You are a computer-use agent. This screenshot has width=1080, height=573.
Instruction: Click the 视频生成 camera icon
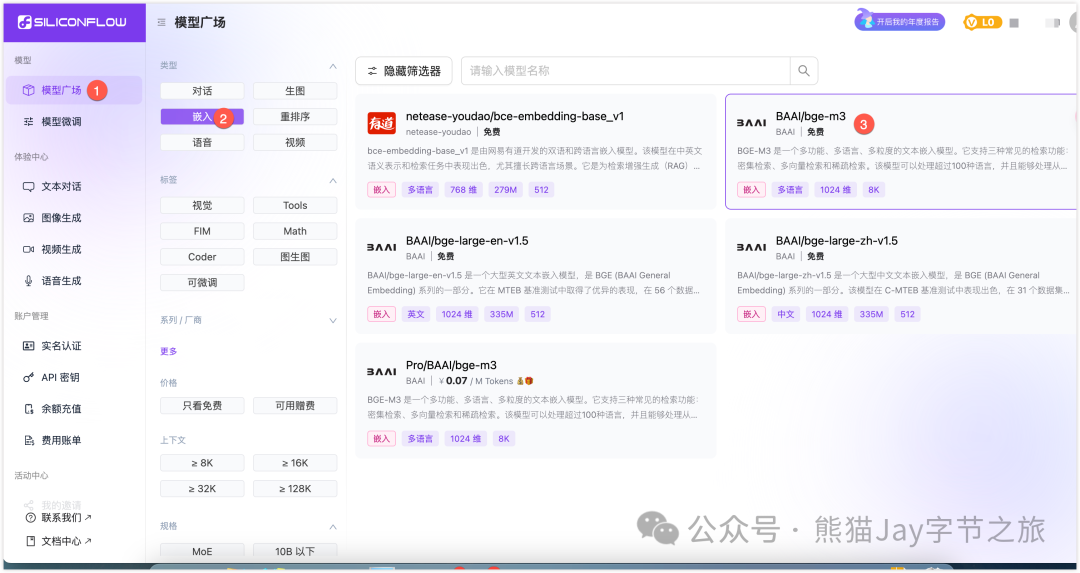coord(28,249)
